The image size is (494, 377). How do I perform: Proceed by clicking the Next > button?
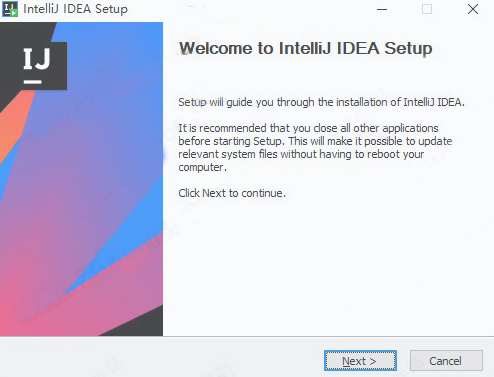(360, 360)
